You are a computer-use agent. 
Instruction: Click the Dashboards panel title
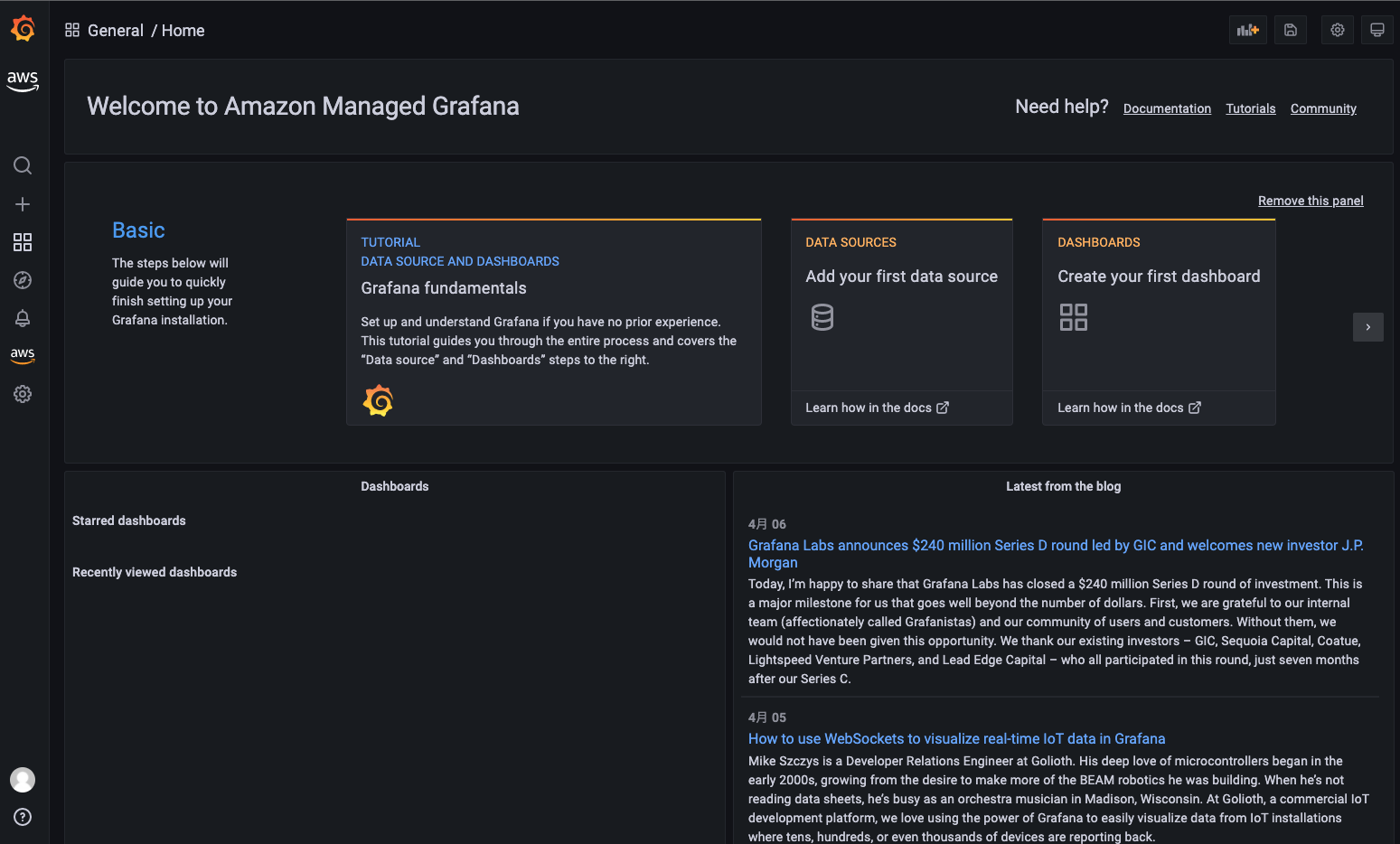tap(395, 486)
